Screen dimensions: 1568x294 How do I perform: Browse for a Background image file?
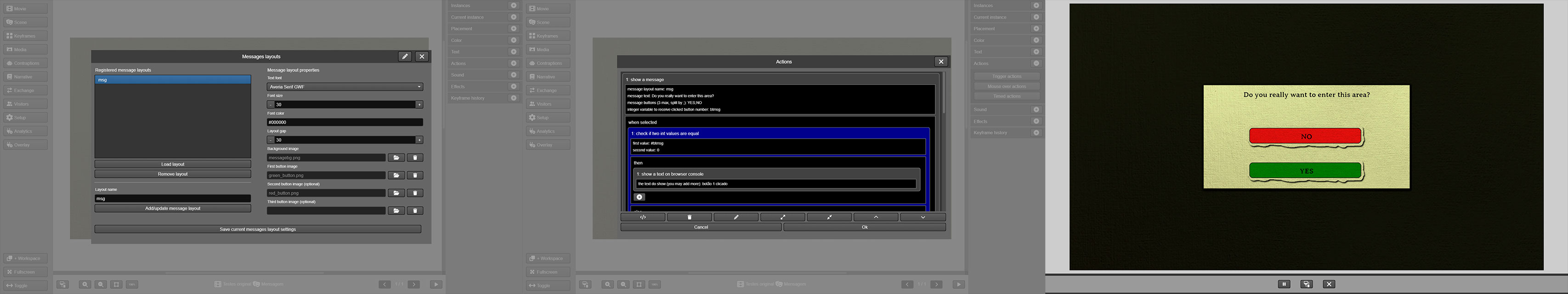pyautogui.click(x=396, y=158)
